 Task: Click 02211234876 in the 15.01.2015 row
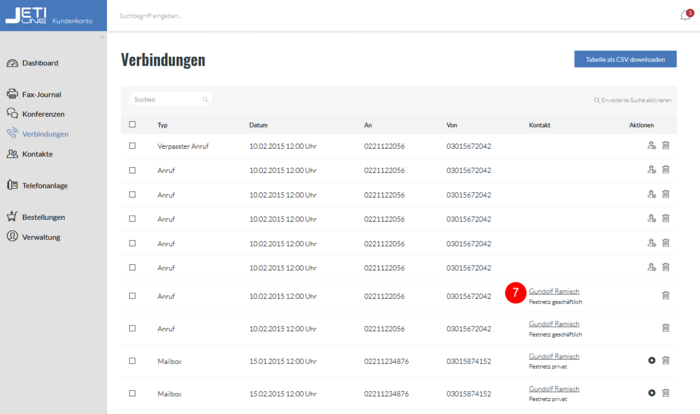386,361
